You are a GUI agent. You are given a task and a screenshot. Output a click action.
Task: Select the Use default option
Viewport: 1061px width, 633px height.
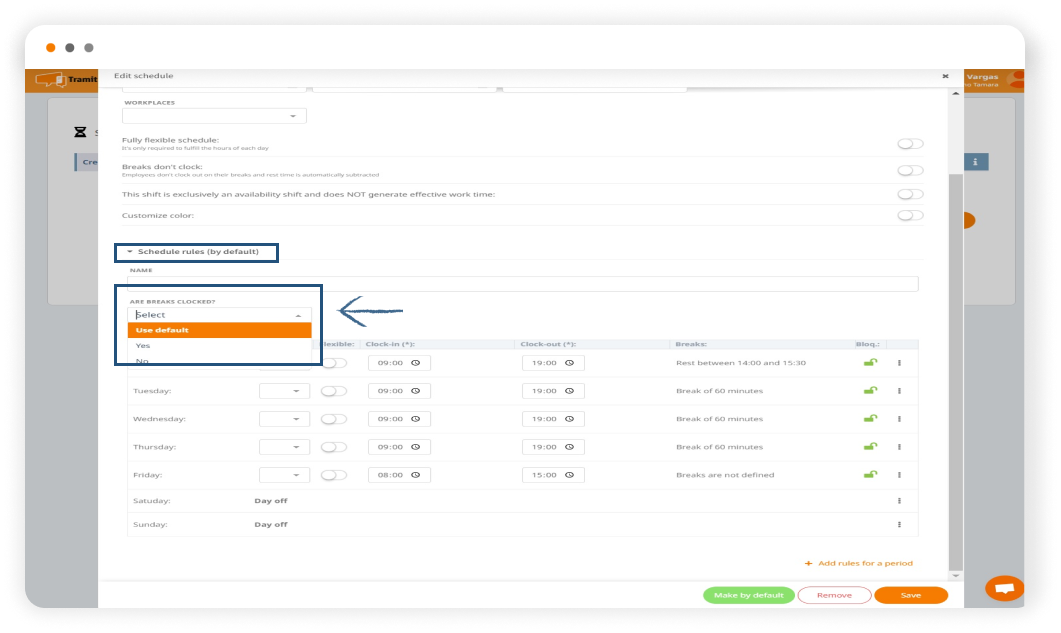(x=220, y=330)
